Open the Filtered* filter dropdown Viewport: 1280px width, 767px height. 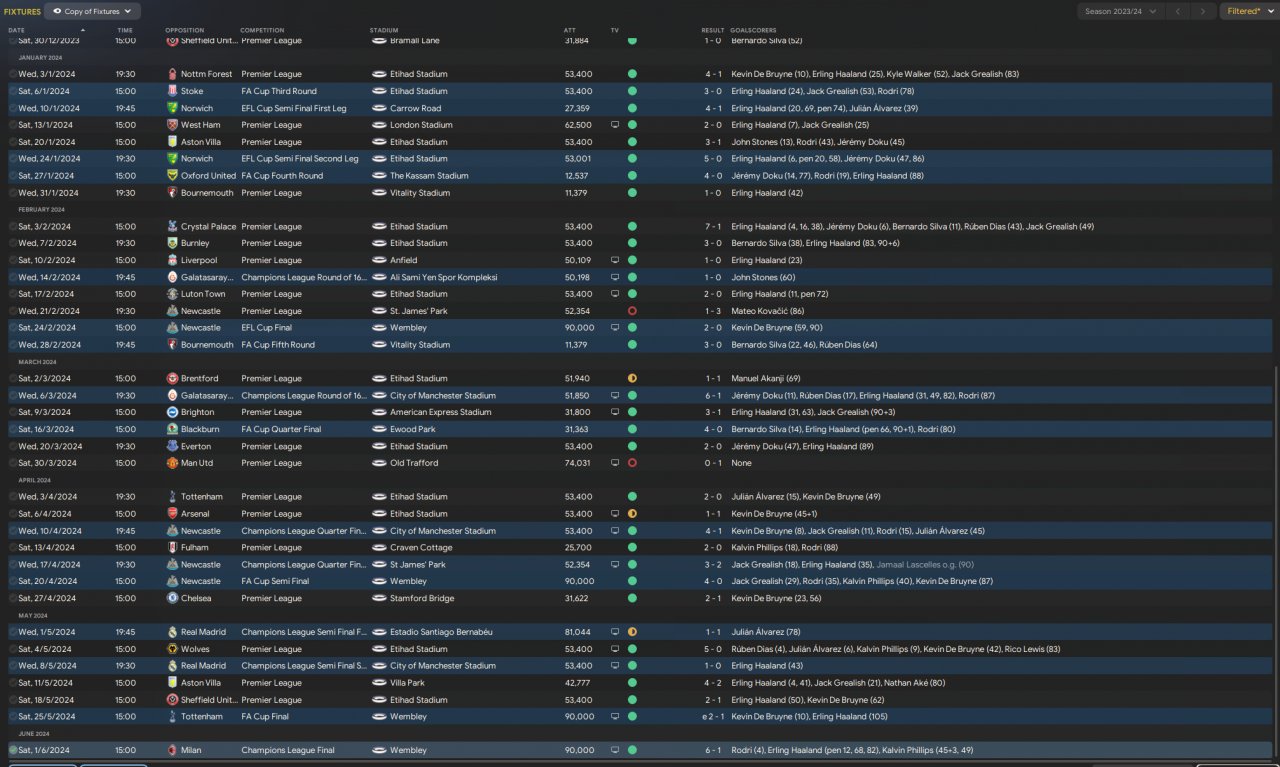(x=1248, y=11)
